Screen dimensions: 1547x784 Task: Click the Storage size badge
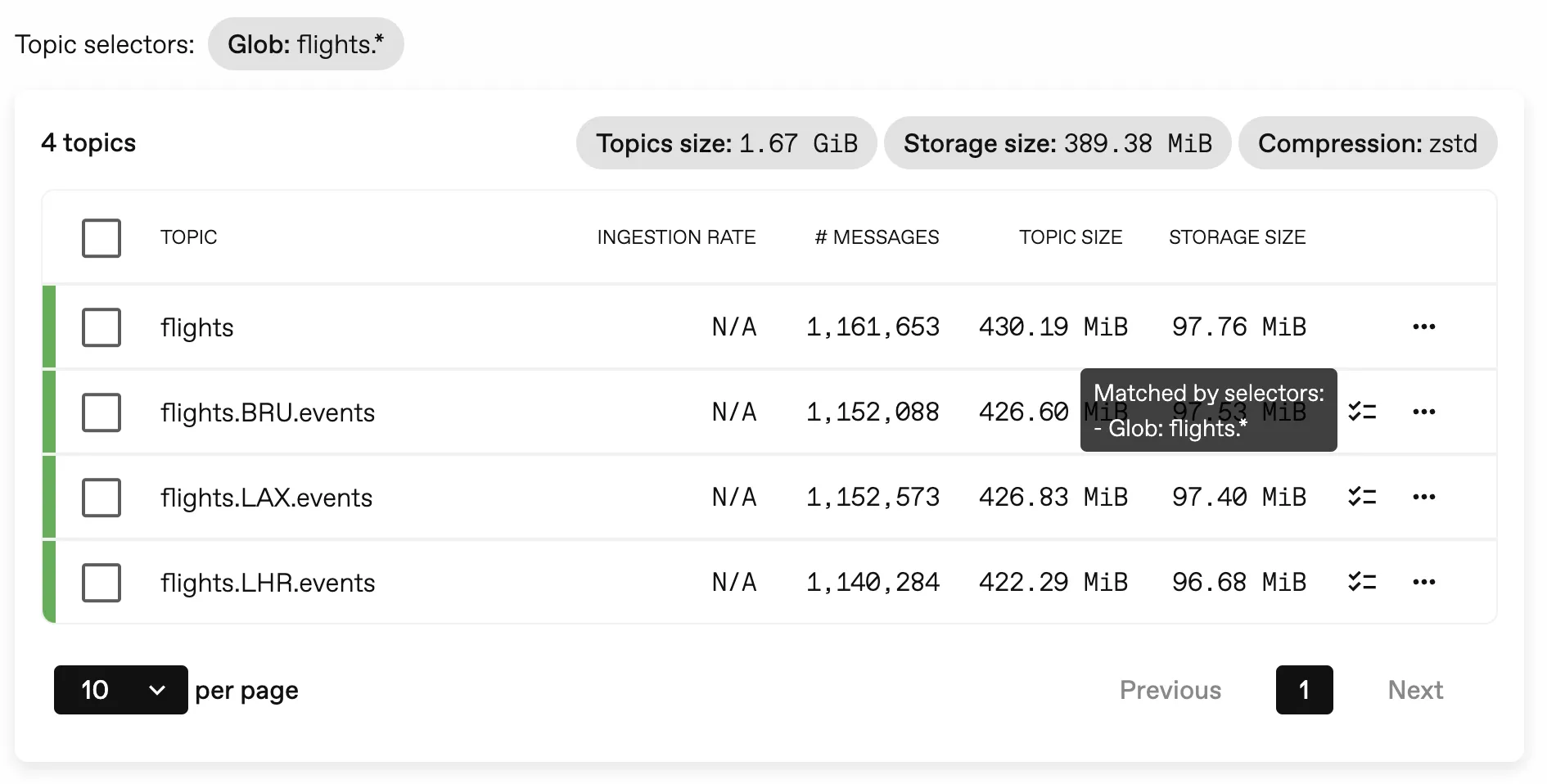click(x=1057, y=142)
